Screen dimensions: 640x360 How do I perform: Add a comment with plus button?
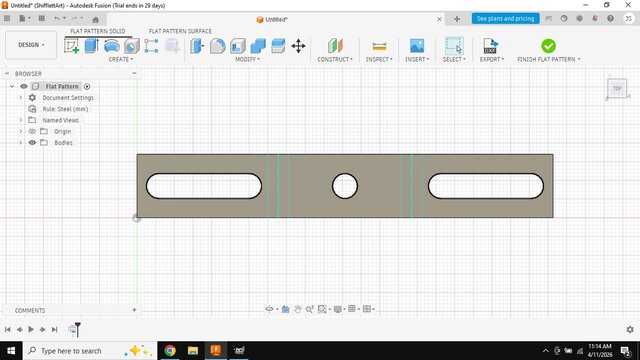point(134,310)
